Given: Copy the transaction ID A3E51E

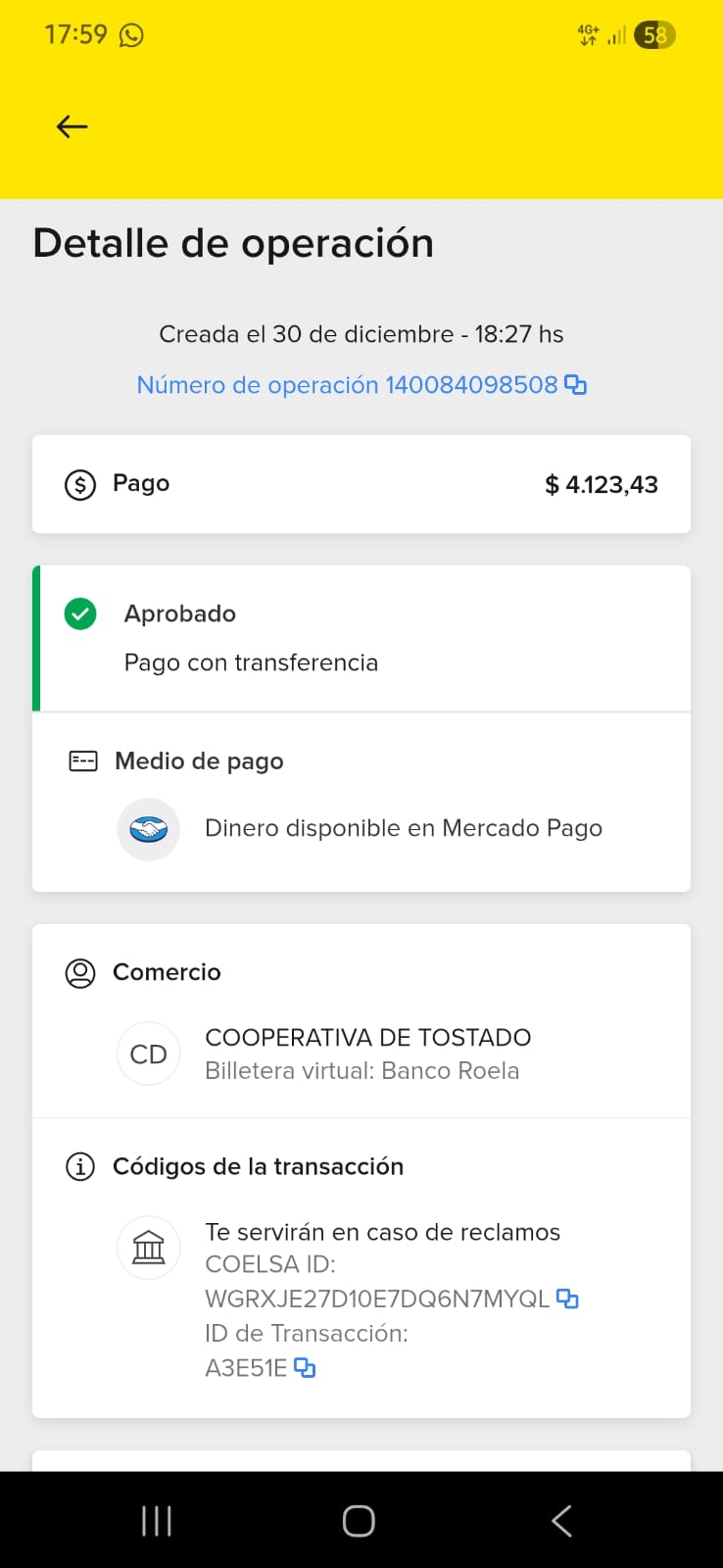Looking at the screenshot, I should tap(305, 1367).
